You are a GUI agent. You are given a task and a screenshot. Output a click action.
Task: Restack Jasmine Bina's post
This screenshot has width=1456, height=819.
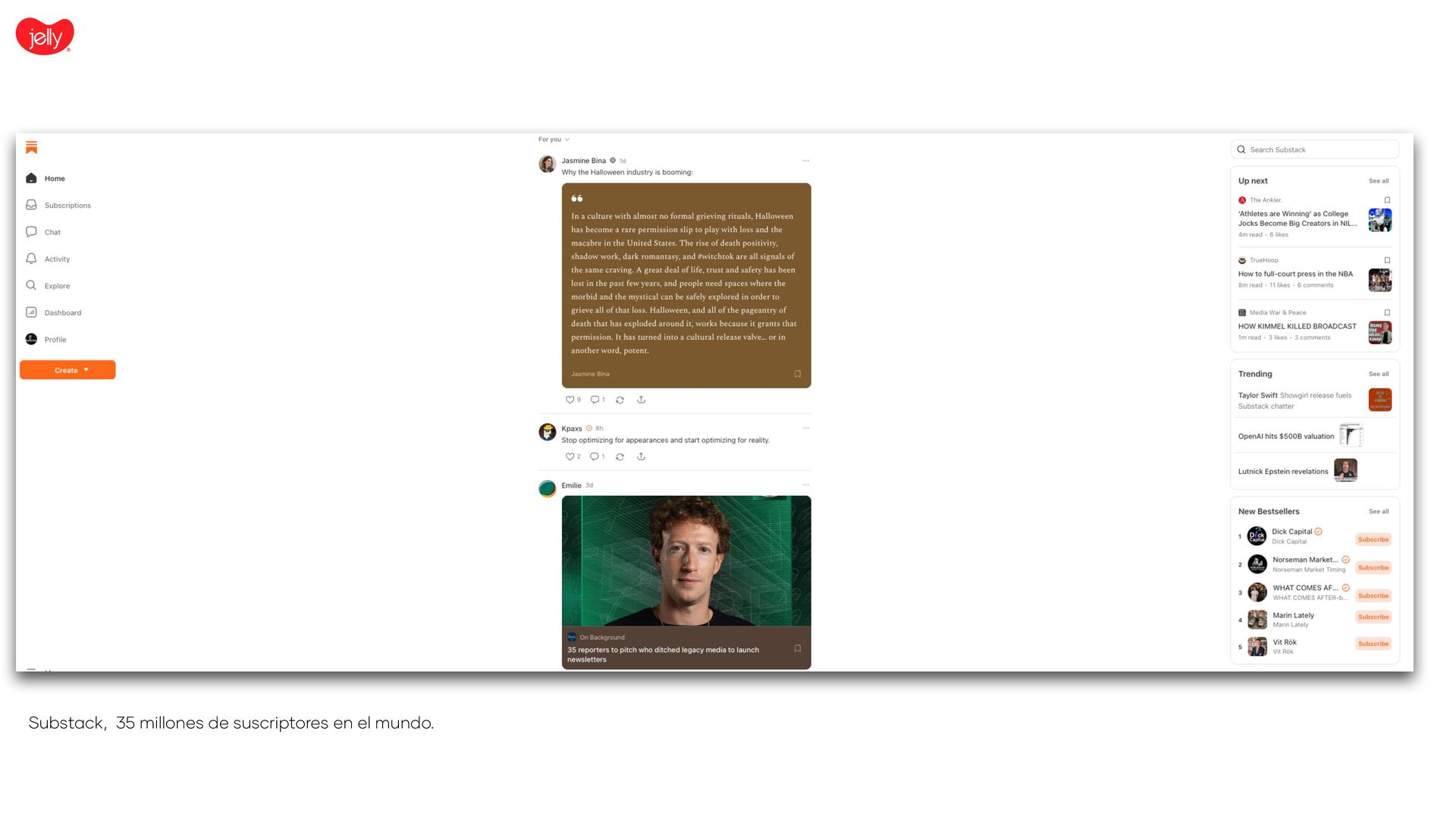coord(620,400)
